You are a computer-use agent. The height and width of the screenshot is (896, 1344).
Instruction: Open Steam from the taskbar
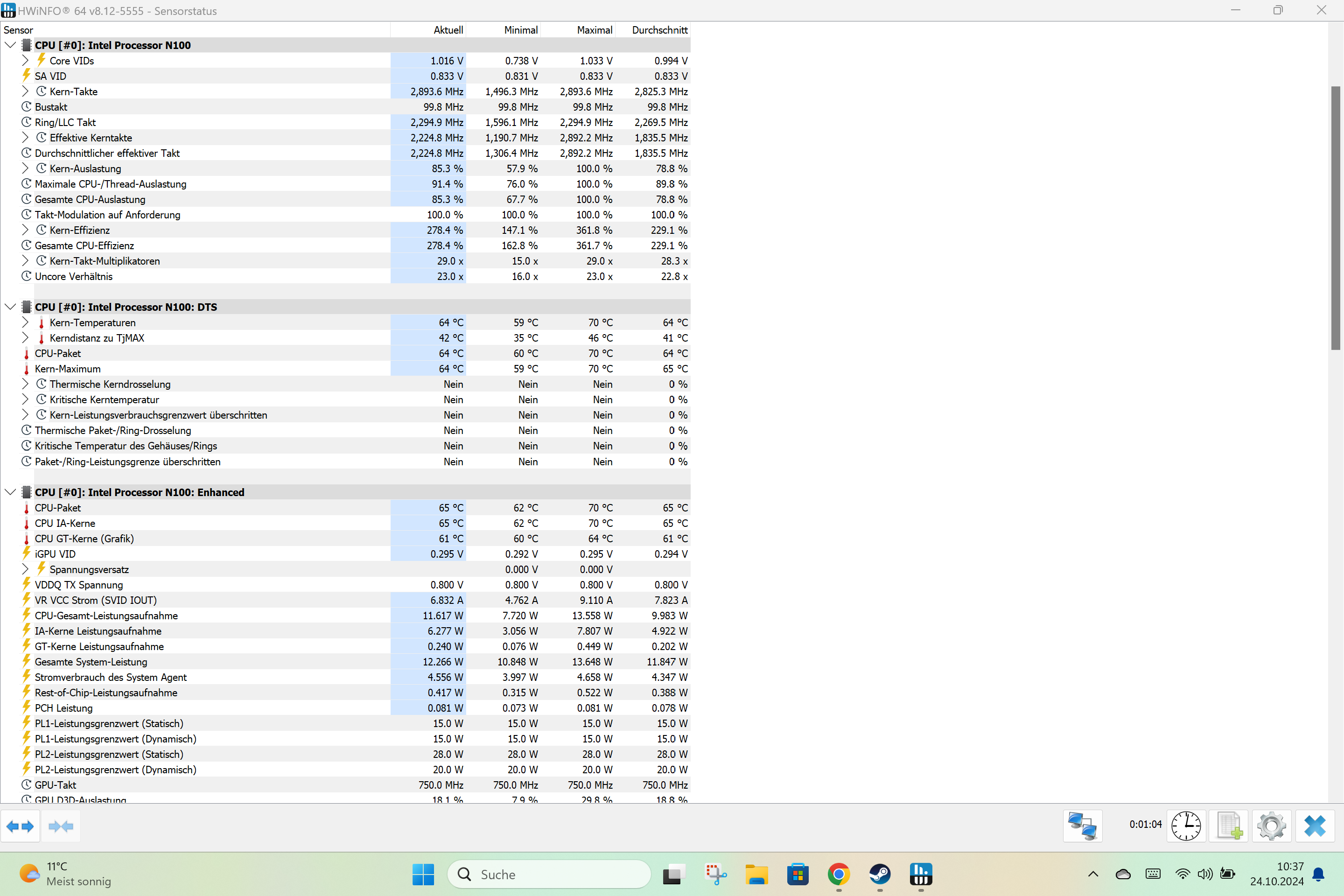click(x=880, y=874)
